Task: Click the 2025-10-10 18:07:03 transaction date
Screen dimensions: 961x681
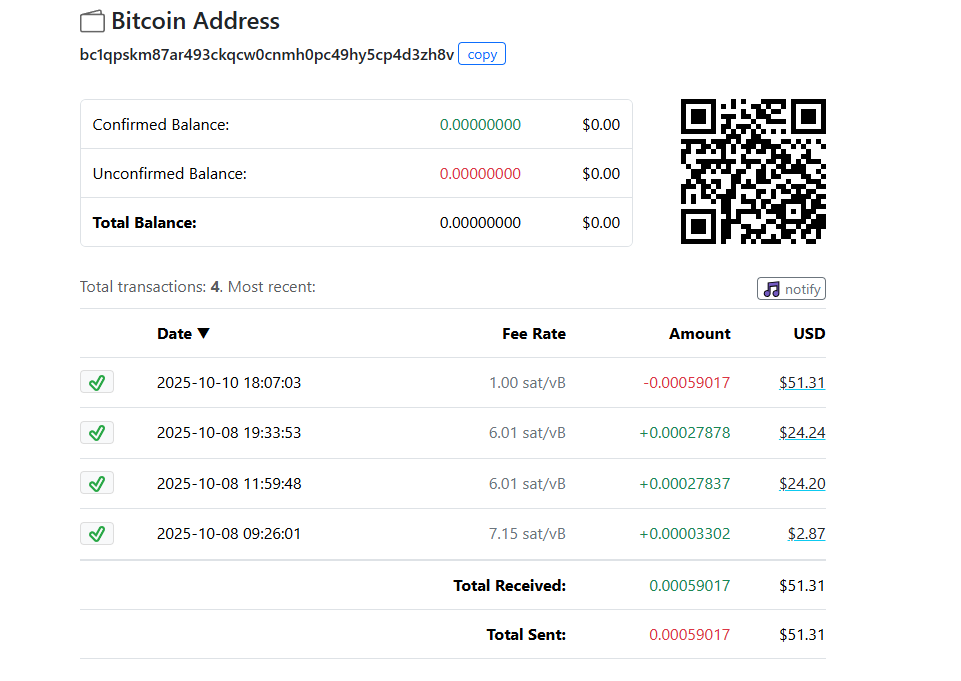Action: pos(229,383)
